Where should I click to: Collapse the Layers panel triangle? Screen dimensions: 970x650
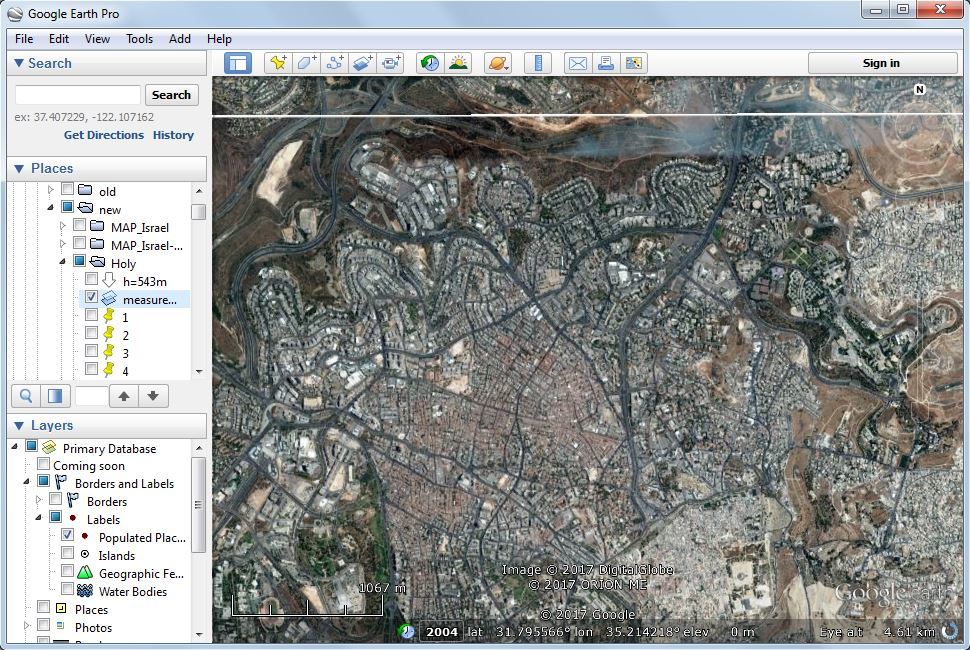pyautogui.click(x=19, y=425)
